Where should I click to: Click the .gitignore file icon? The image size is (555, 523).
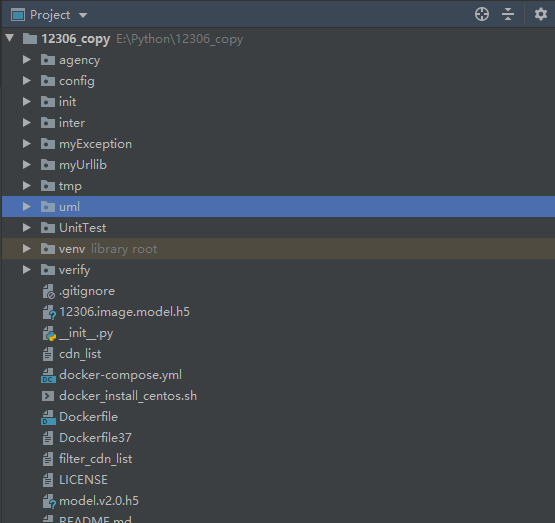pos(48,291)
